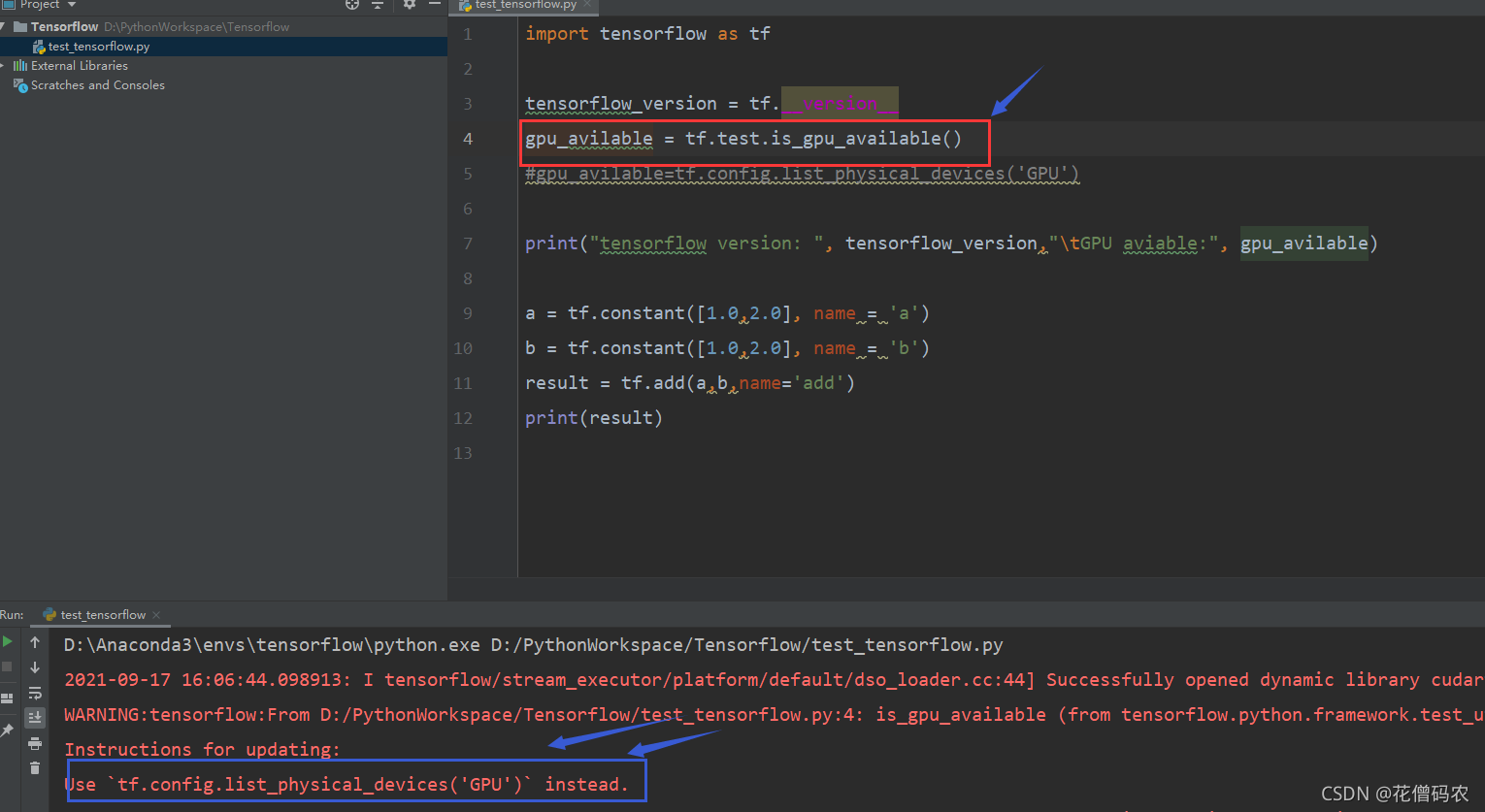This screenshot has width=1485, height=812.
Task: Jump up the stack trace arrow
Action: pyautogui.click(x=35, y=642)
